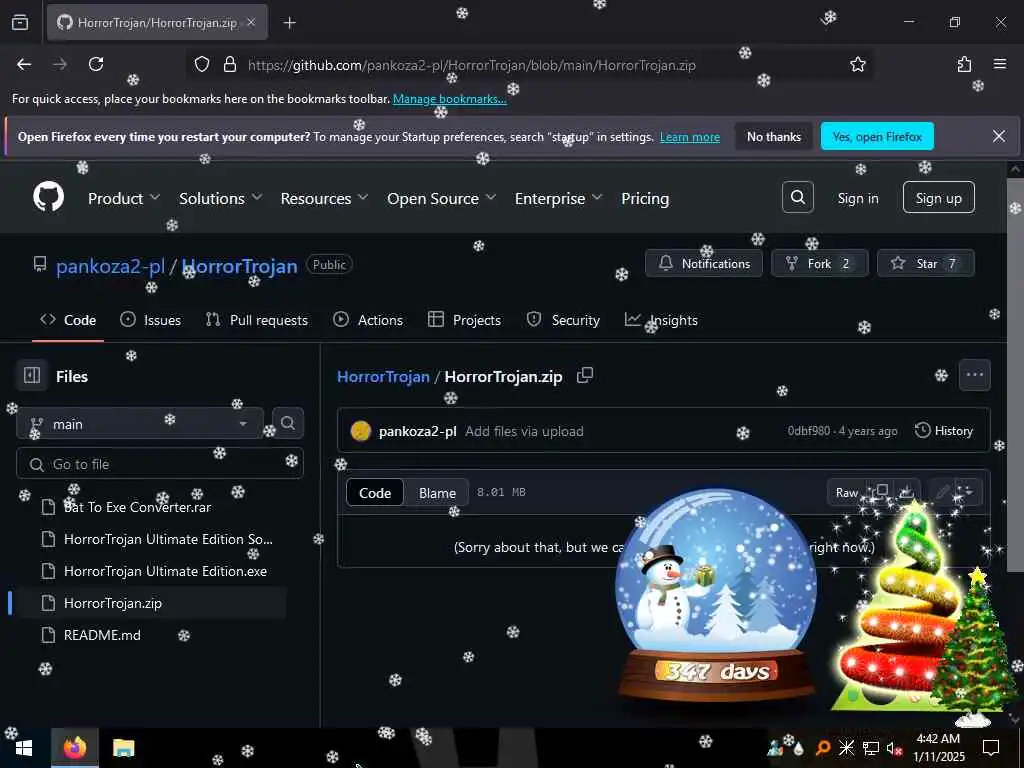Open the Issues tab
The width and height of the screenshot is (1024, 768).
click(151, 320)
